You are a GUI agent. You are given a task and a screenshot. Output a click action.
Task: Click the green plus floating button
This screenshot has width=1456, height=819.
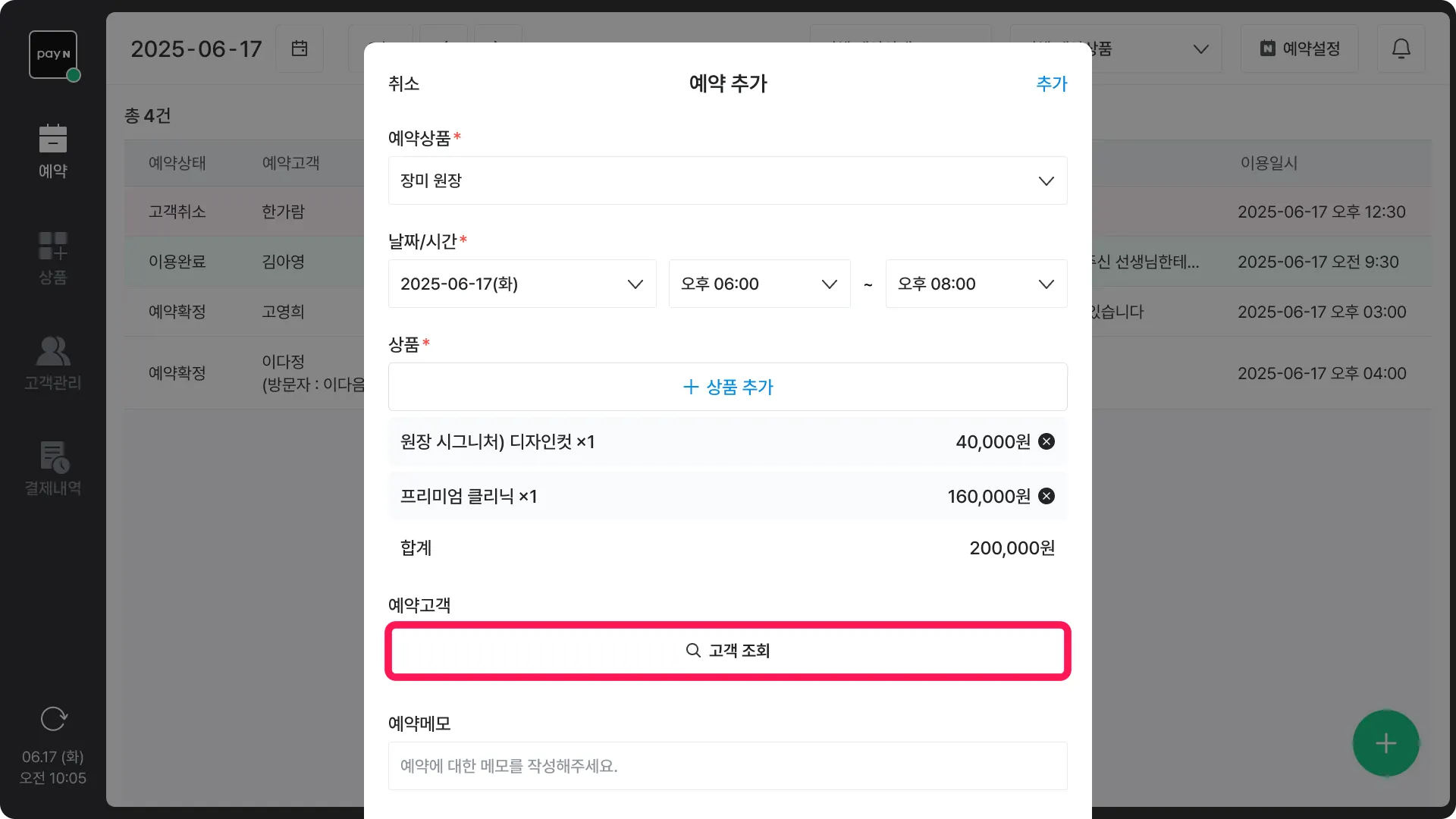point(1385,743)
